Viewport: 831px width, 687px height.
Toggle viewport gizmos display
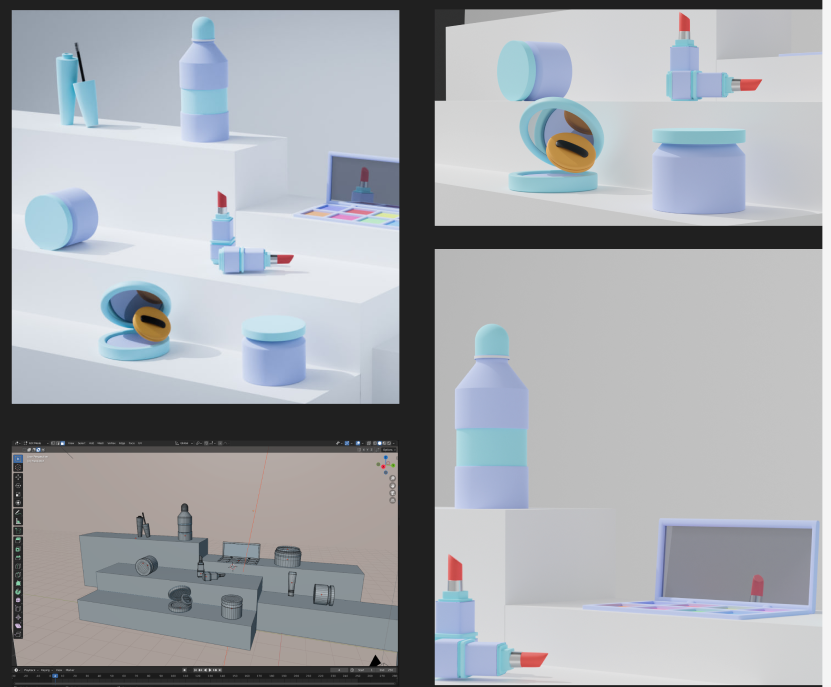pos(347,443)
